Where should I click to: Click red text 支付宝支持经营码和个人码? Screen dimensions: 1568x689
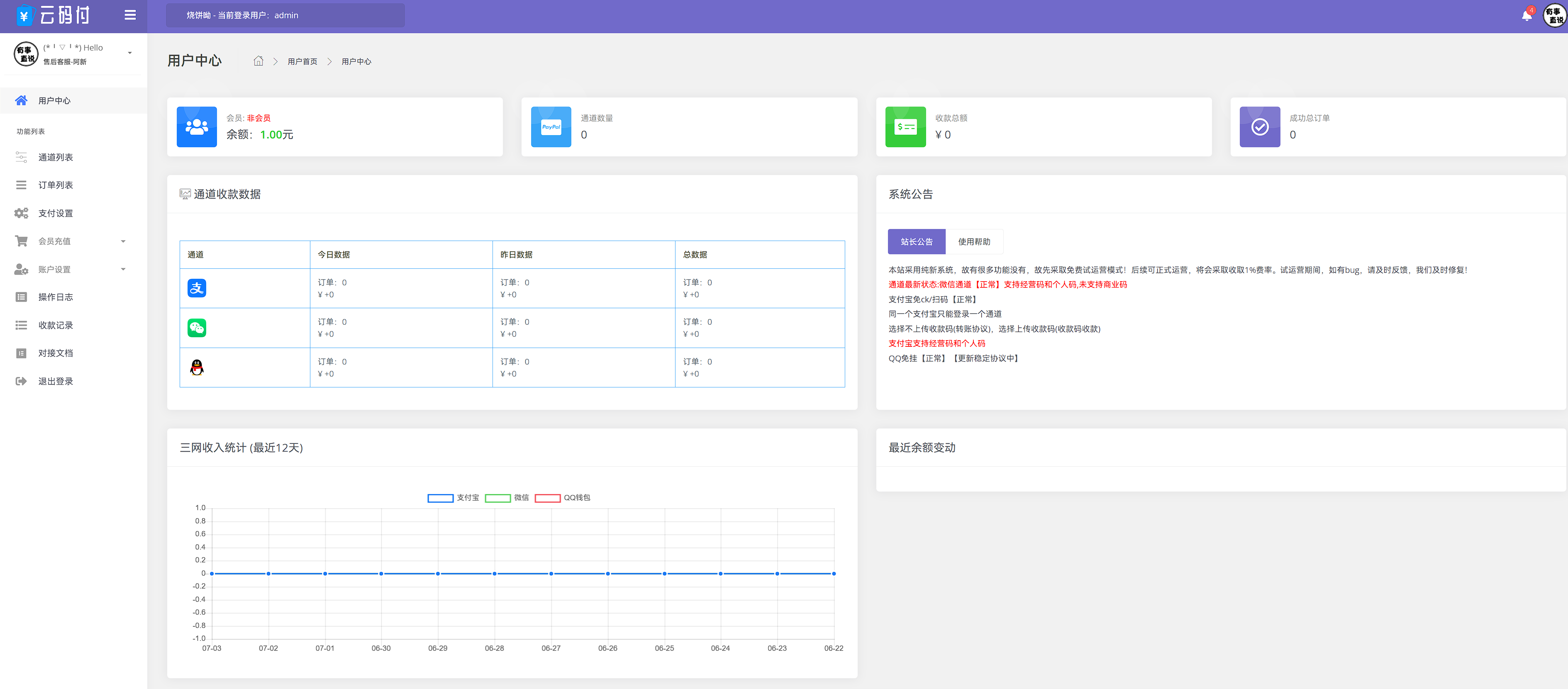tap(936, 343)
